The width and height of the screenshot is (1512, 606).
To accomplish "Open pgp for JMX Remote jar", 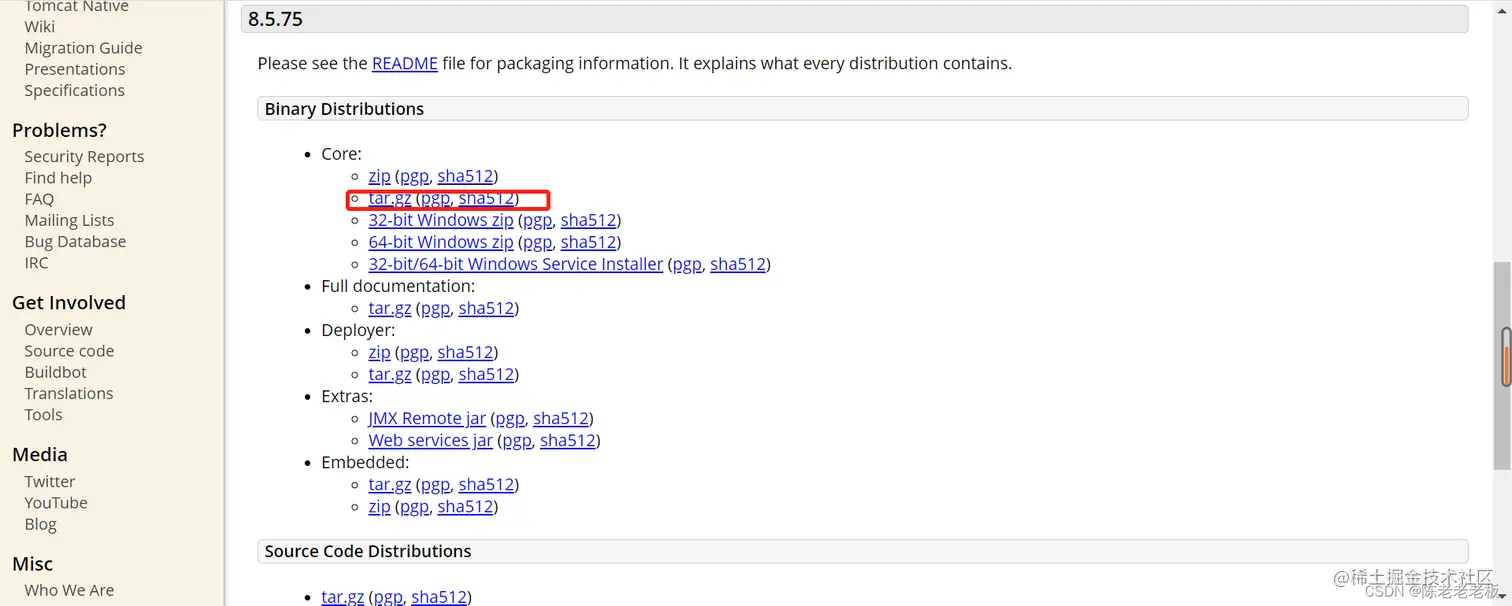I will [x=510, y=418].
